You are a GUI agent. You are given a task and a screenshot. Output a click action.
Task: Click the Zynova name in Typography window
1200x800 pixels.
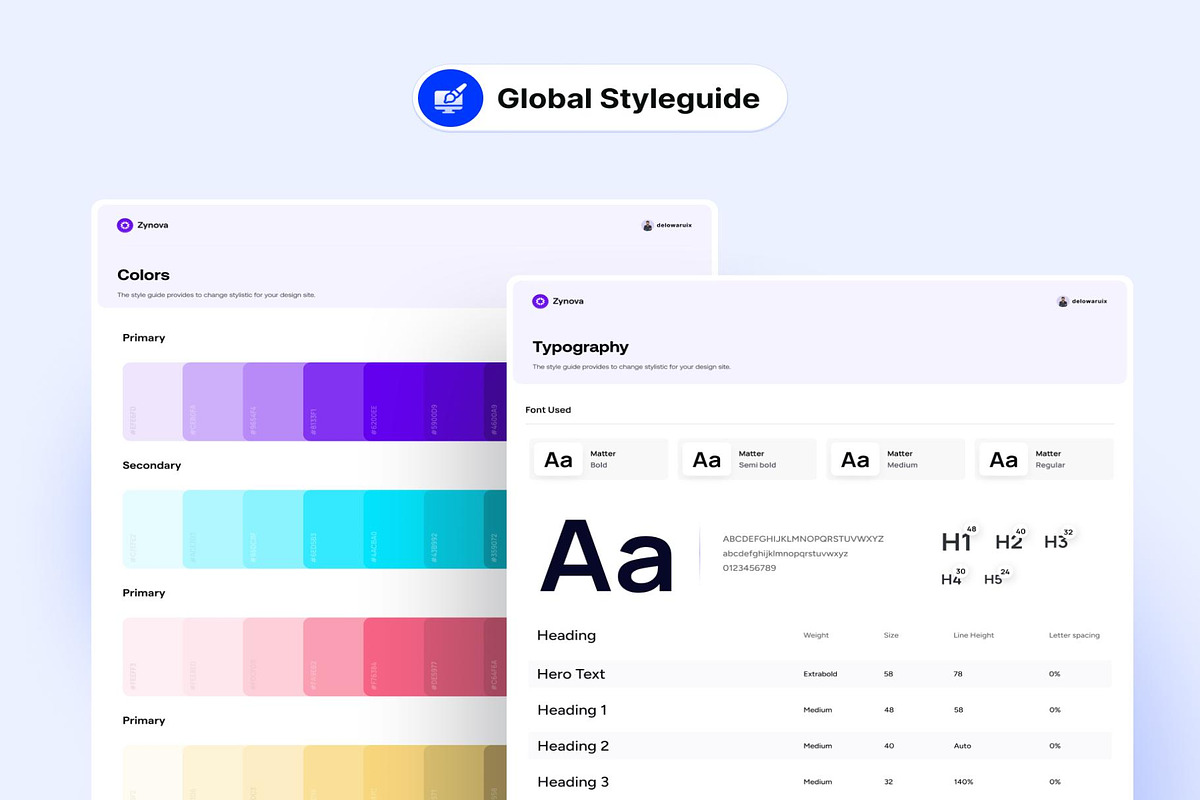568,301
